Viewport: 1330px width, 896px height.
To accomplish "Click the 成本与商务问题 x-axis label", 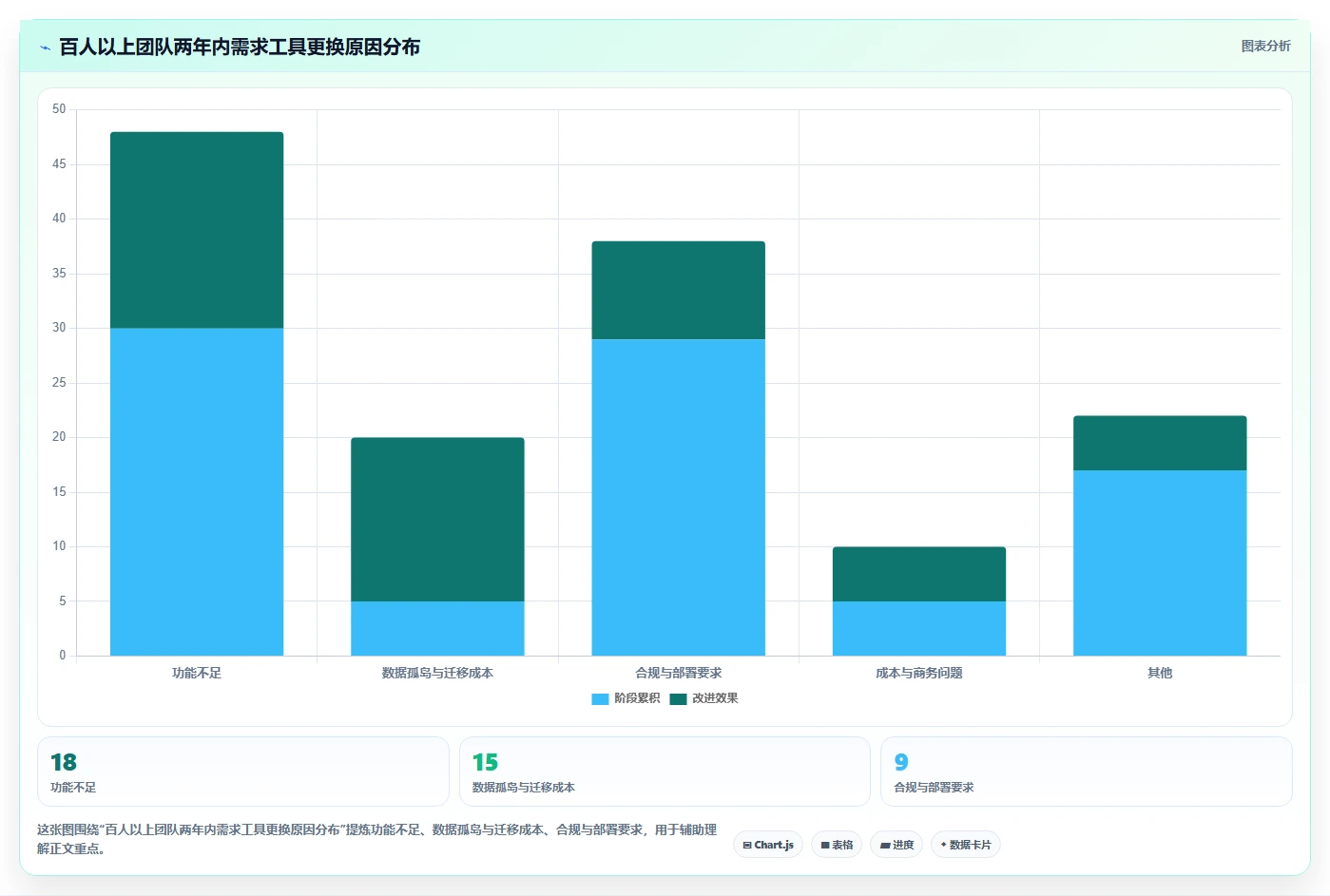I will 919,673.
